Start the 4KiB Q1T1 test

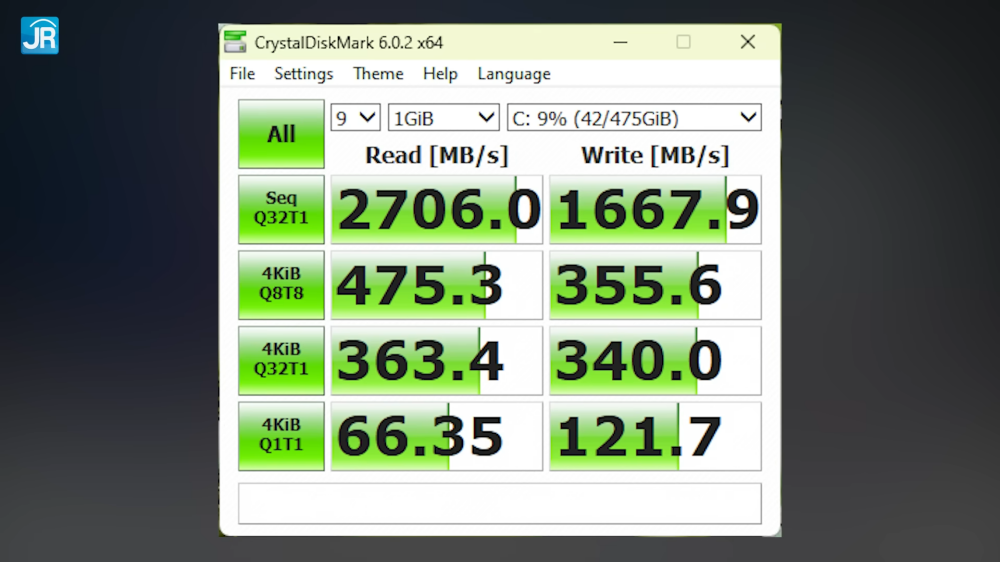tap(281, 436)
